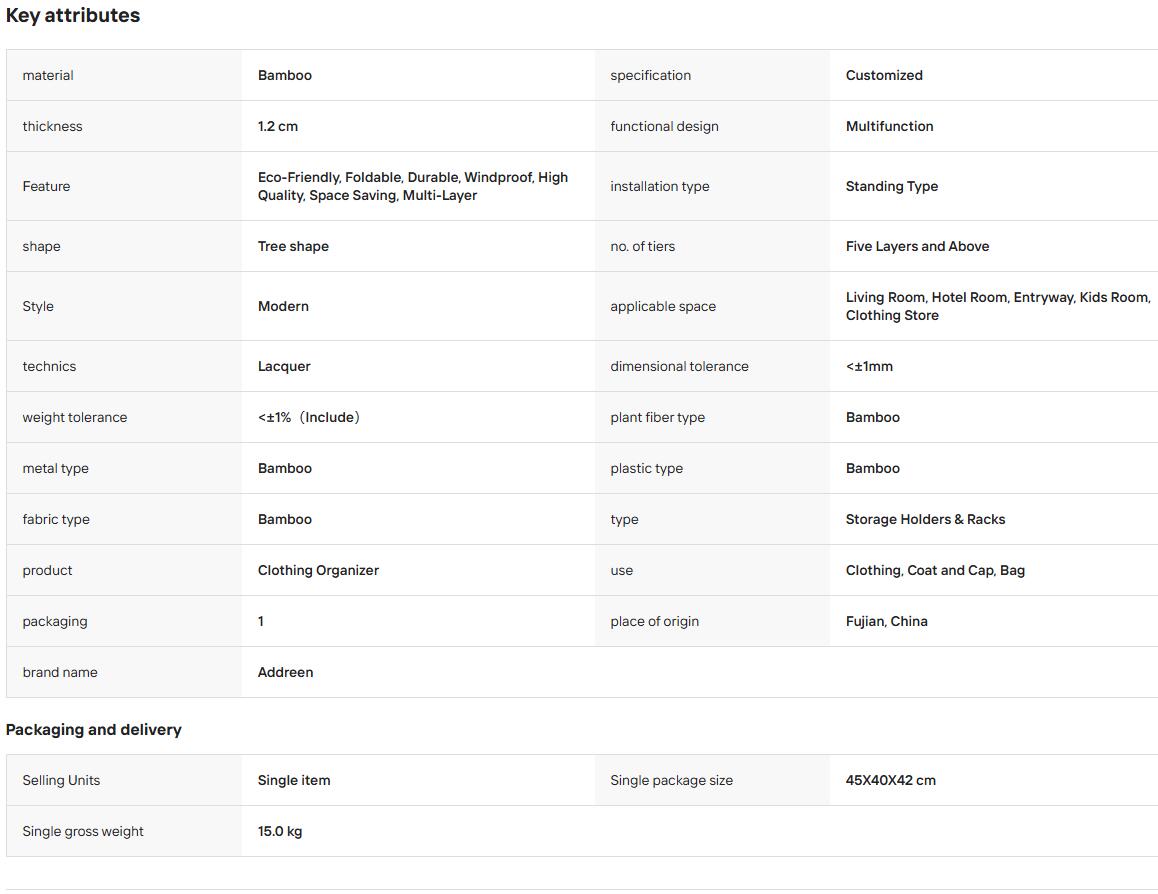Click Storage Holders & Racks type
1158x894 pixels.
(925, 519)
